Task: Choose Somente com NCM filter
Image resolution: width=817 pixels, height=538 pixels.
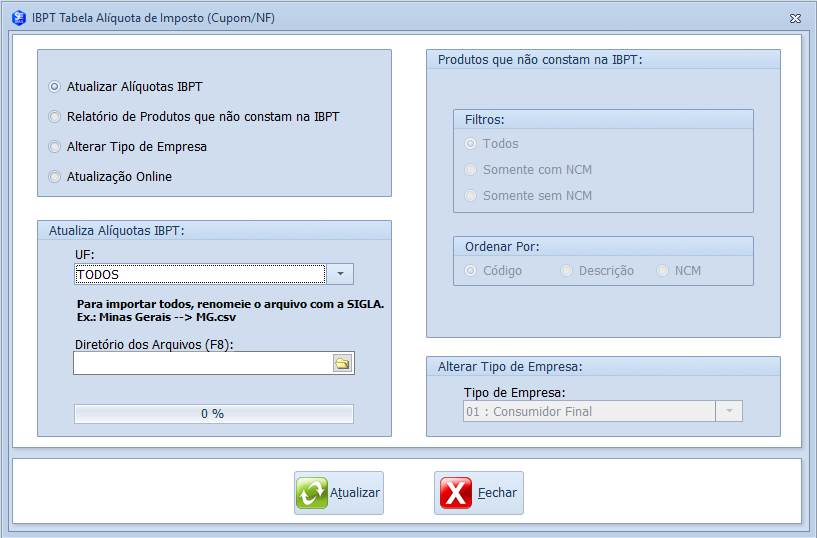Action: click(x=471, y=170)
